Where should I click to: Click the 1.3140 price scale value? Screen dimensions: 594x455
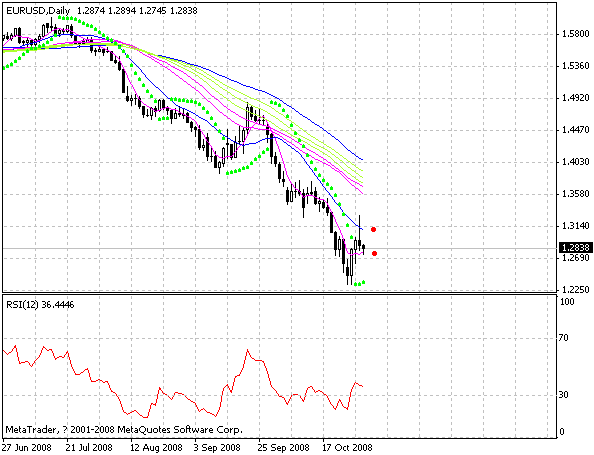[x=576, y=226]
